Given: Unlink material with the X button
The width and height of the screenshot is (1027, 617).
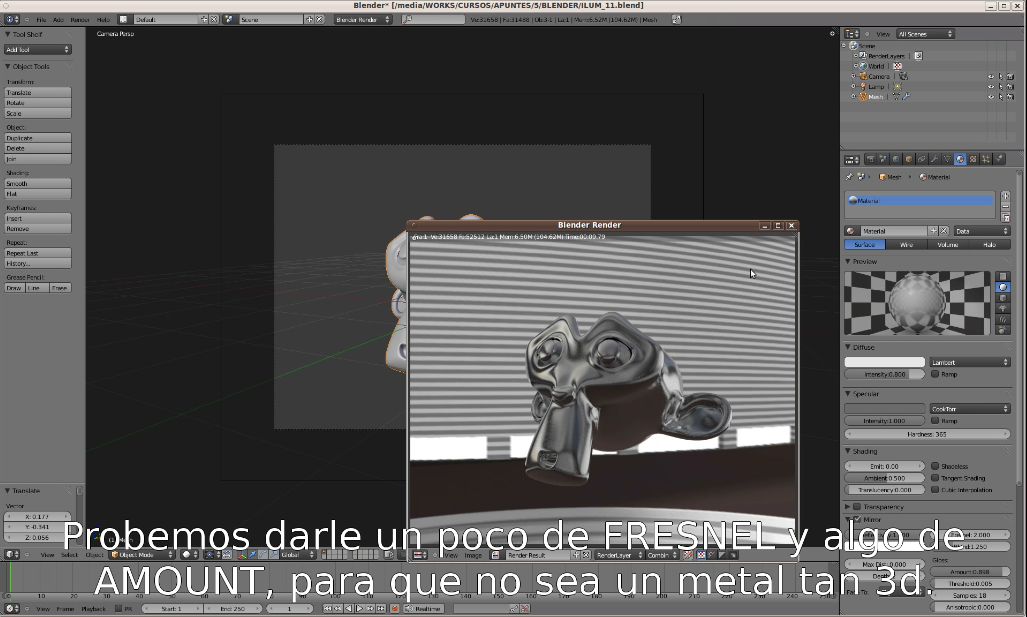Looking at the screenshot, I should click(944, 231).
